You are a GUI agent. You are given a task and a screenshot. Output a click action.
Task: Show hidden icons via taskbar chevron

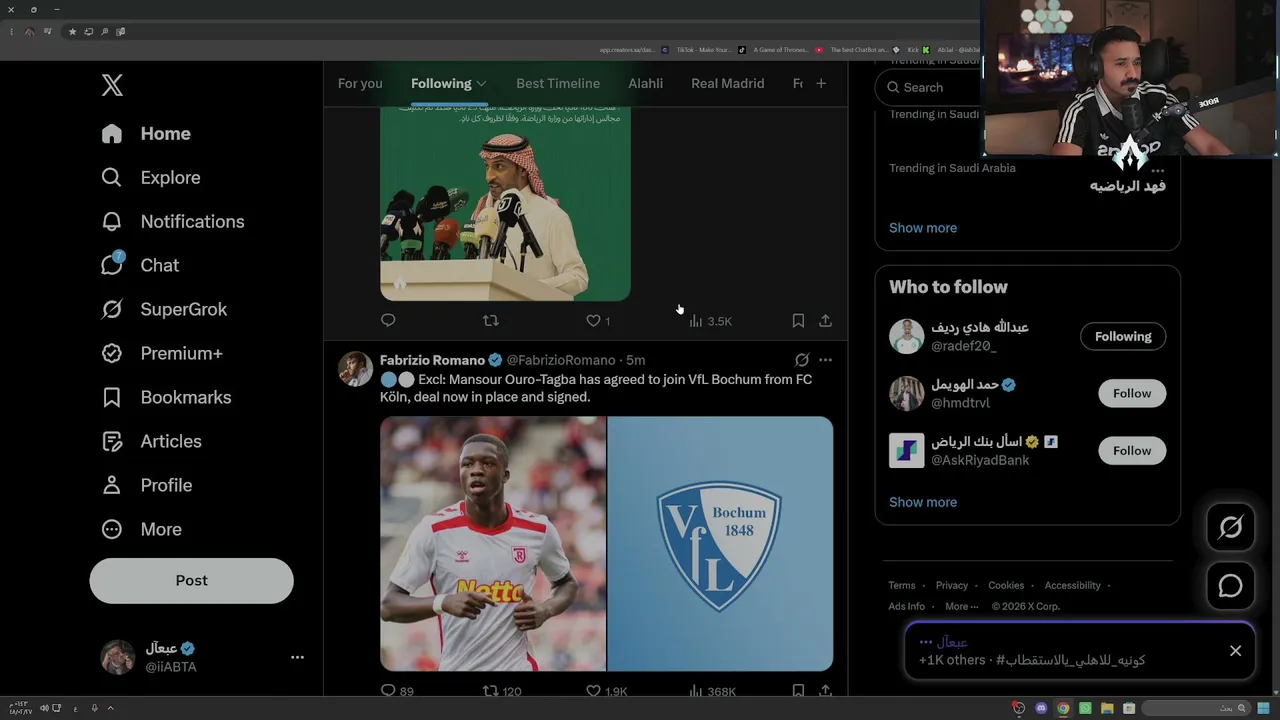click(110, 708)
